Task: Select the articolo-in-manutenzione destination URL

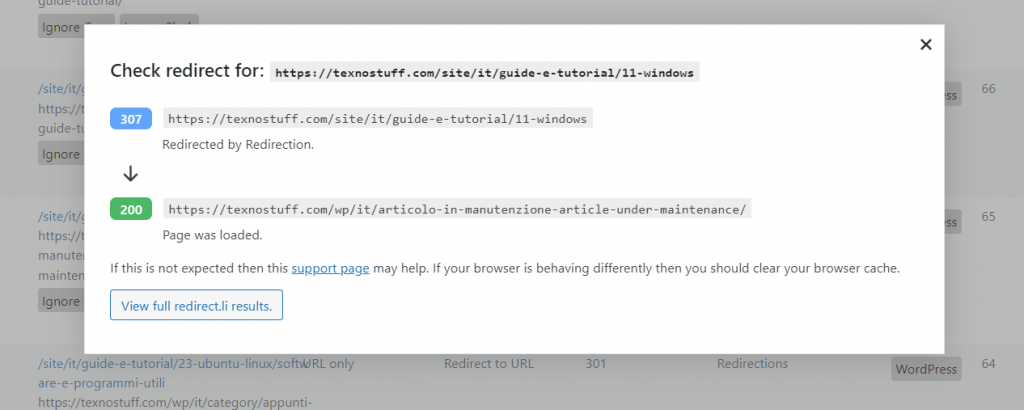Action: coord(457,210)
